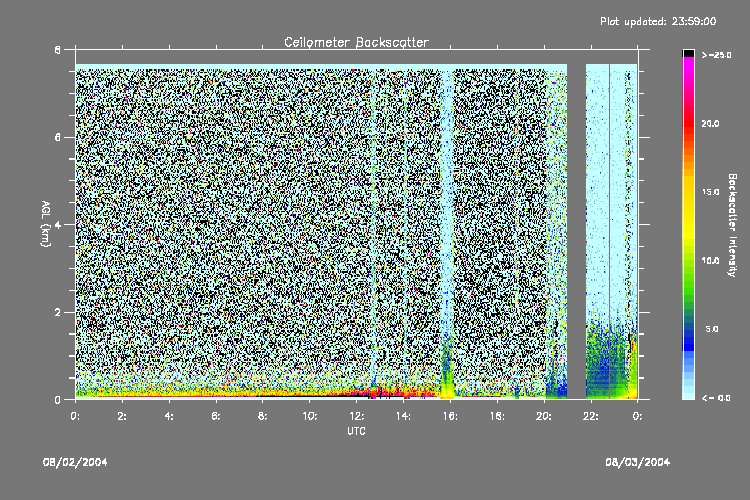
Task: Click the '18:' x-axis tick label
Action: point(497,416)
